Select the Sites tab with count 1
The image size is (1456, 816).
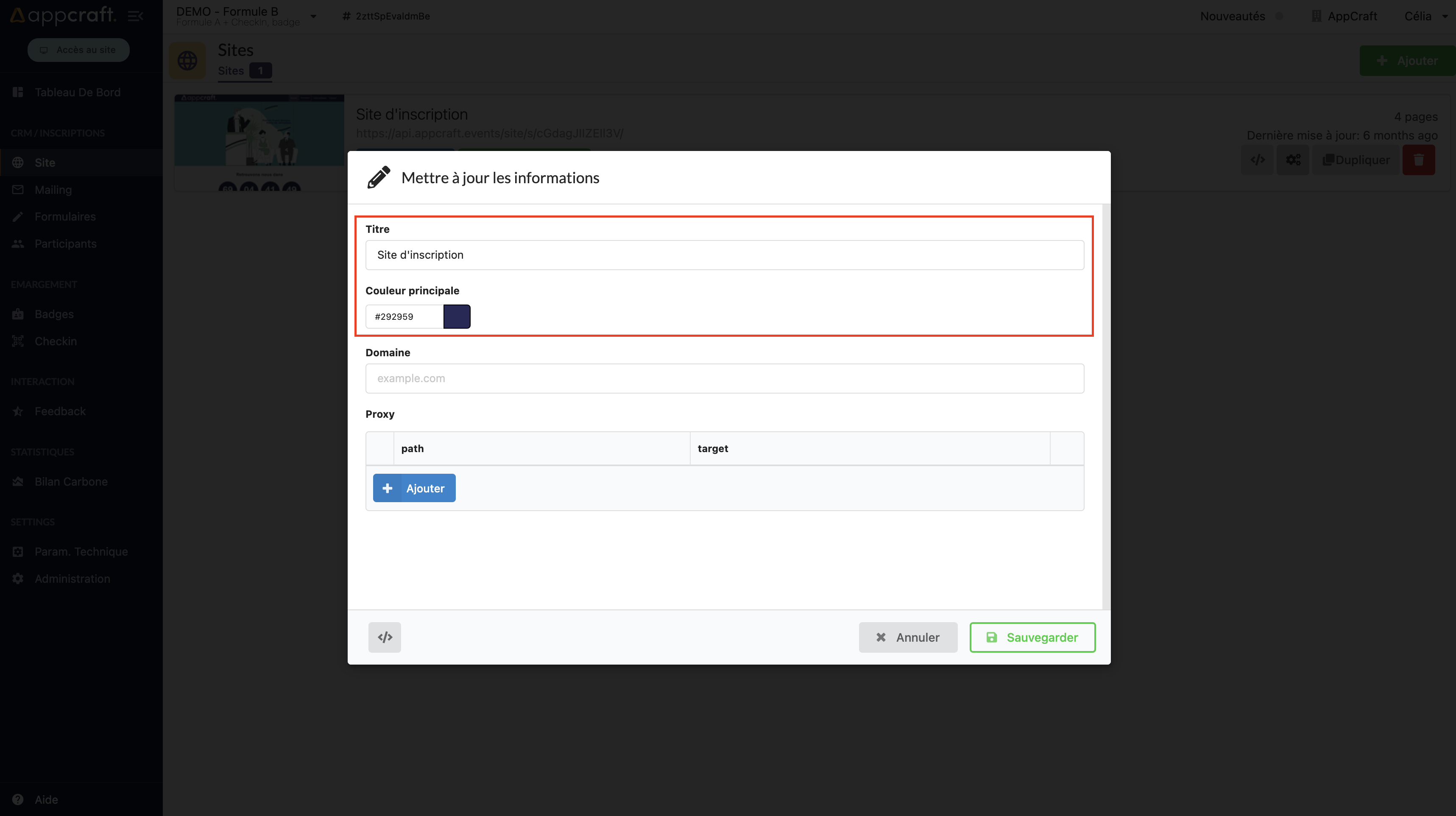[x=244, y=71]
